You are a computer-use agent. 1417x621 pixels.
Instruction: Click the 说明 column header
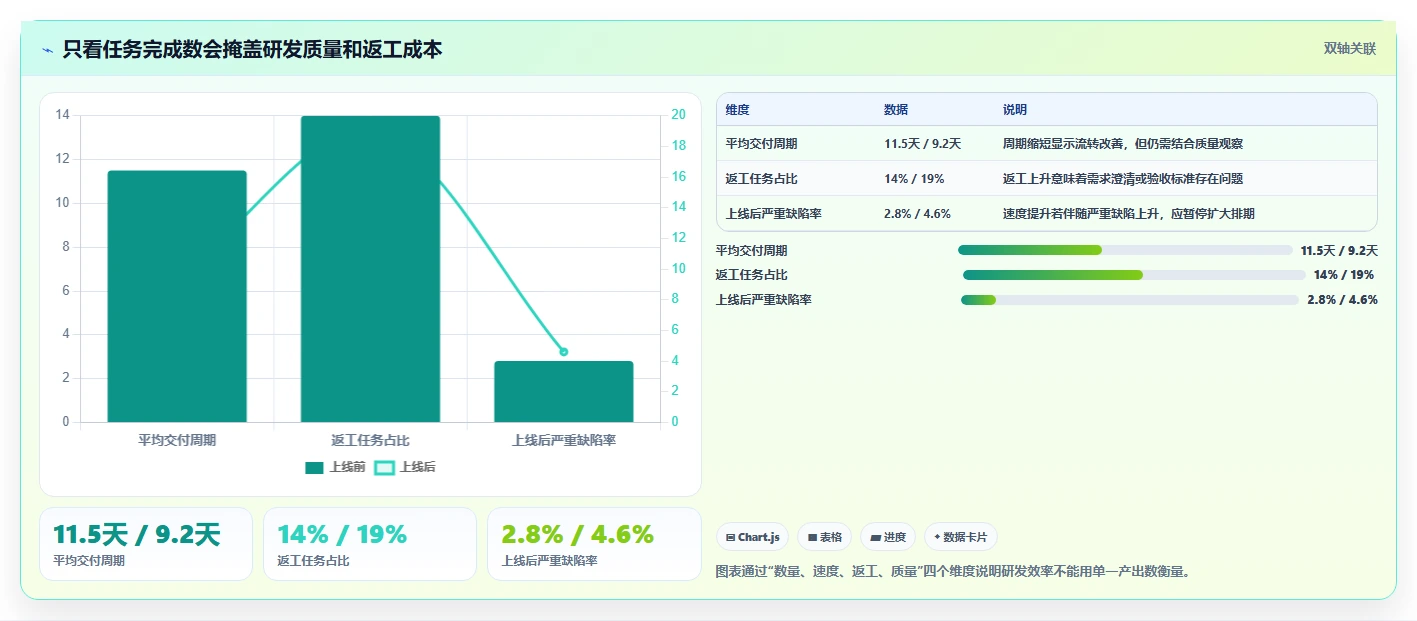pos(1015,110)
